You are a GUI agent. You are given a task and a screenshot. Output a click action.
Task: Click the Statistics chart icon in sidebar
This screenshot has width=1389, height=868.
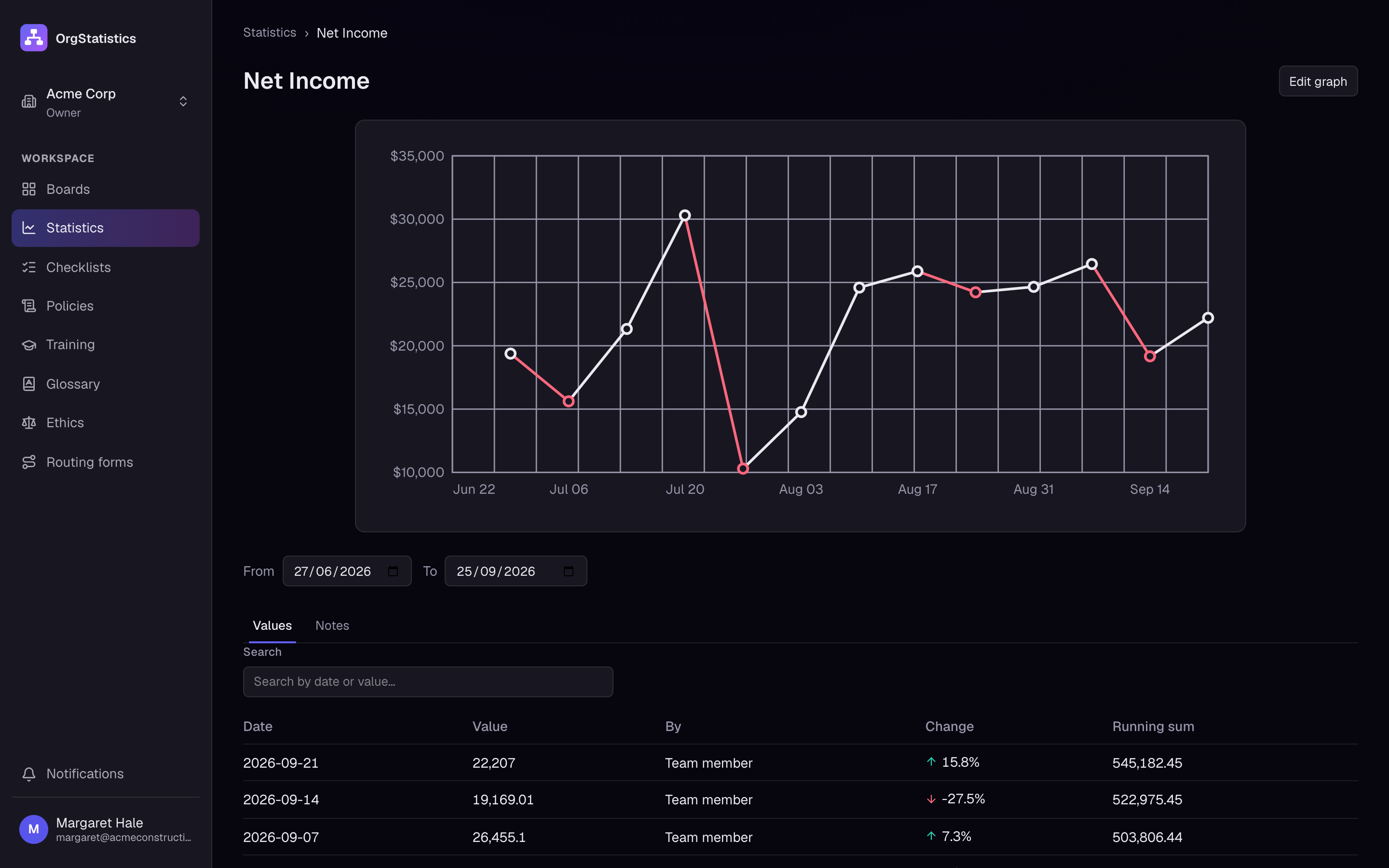(x=29, y=228)
